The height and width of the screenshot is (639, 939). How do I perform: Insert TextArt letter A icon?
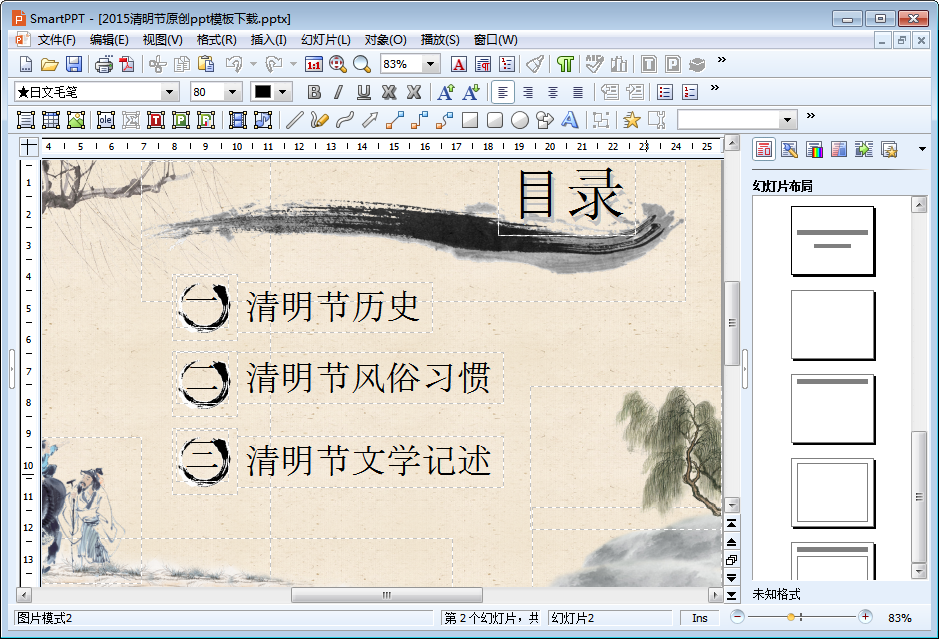570,120
